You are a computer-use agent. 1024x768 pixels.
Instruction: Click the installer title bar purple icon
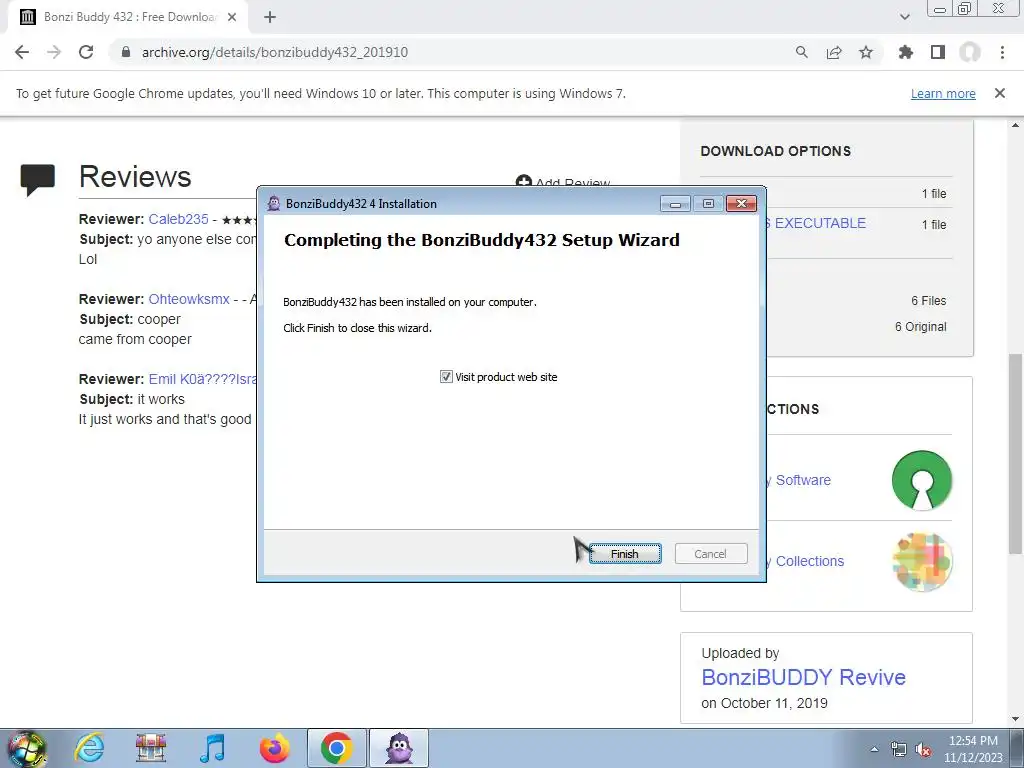274,204
